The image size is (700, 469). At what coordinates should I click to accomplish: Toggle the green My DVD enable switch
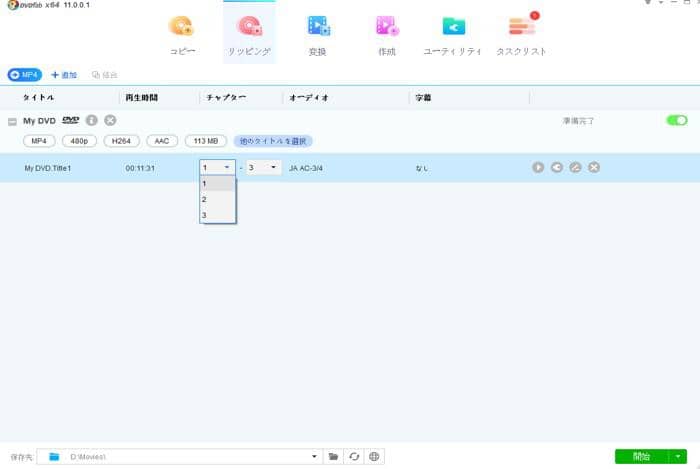pyautogui.click(x=677, y=120)
